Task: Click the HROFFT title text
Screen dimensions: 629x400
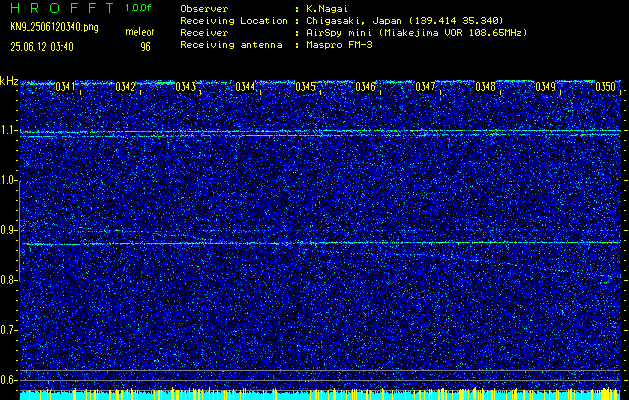Action: (63, 8)
